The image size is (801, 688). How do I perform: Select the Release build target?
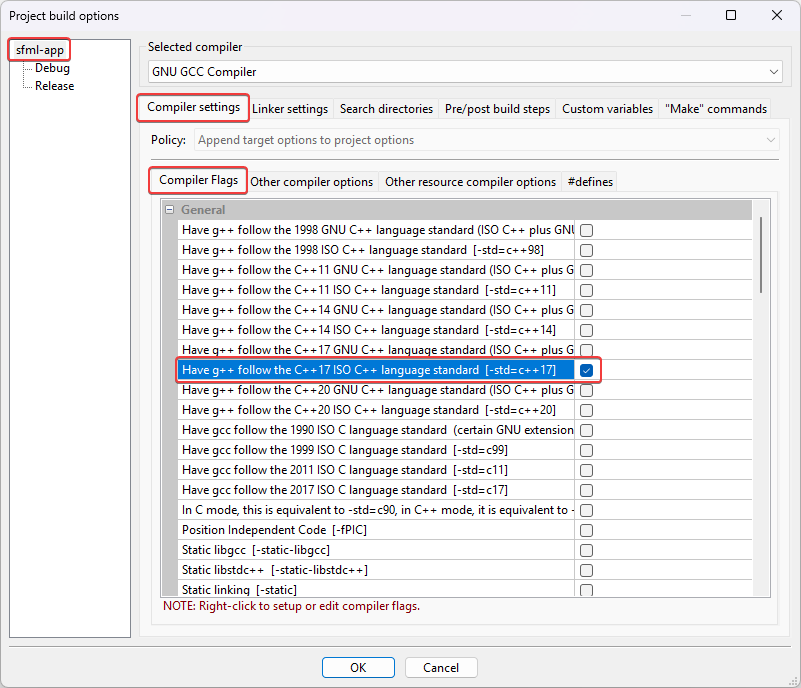[x=55, y=85]
